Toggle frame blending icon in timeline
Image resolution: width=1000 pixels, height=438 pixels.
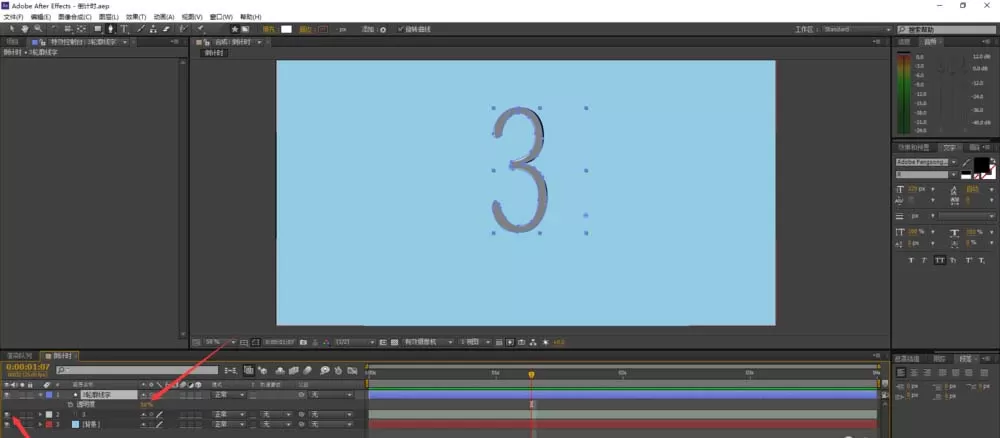click(293, 370)
